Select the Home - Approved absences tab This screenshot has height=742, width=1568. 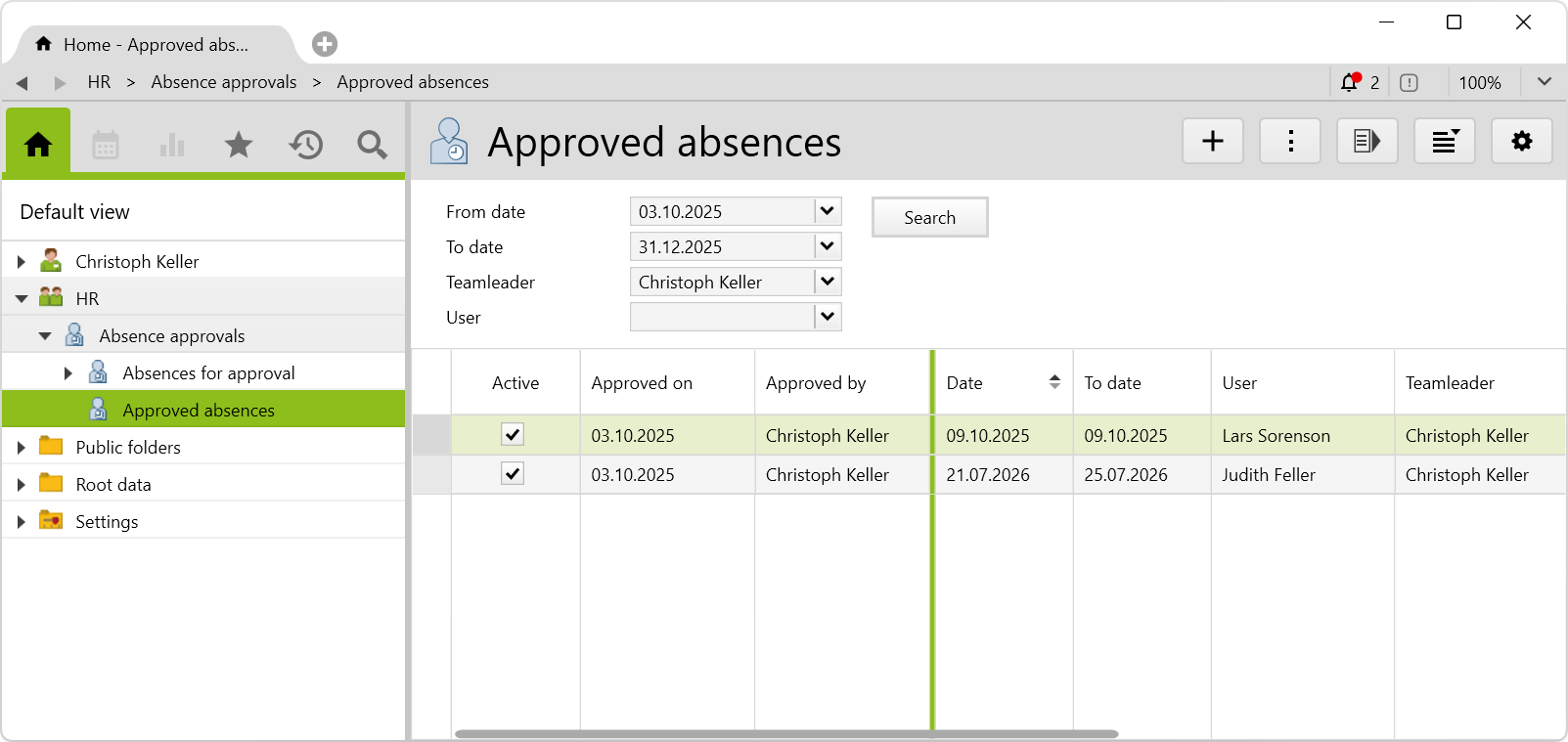coord(155,45)
